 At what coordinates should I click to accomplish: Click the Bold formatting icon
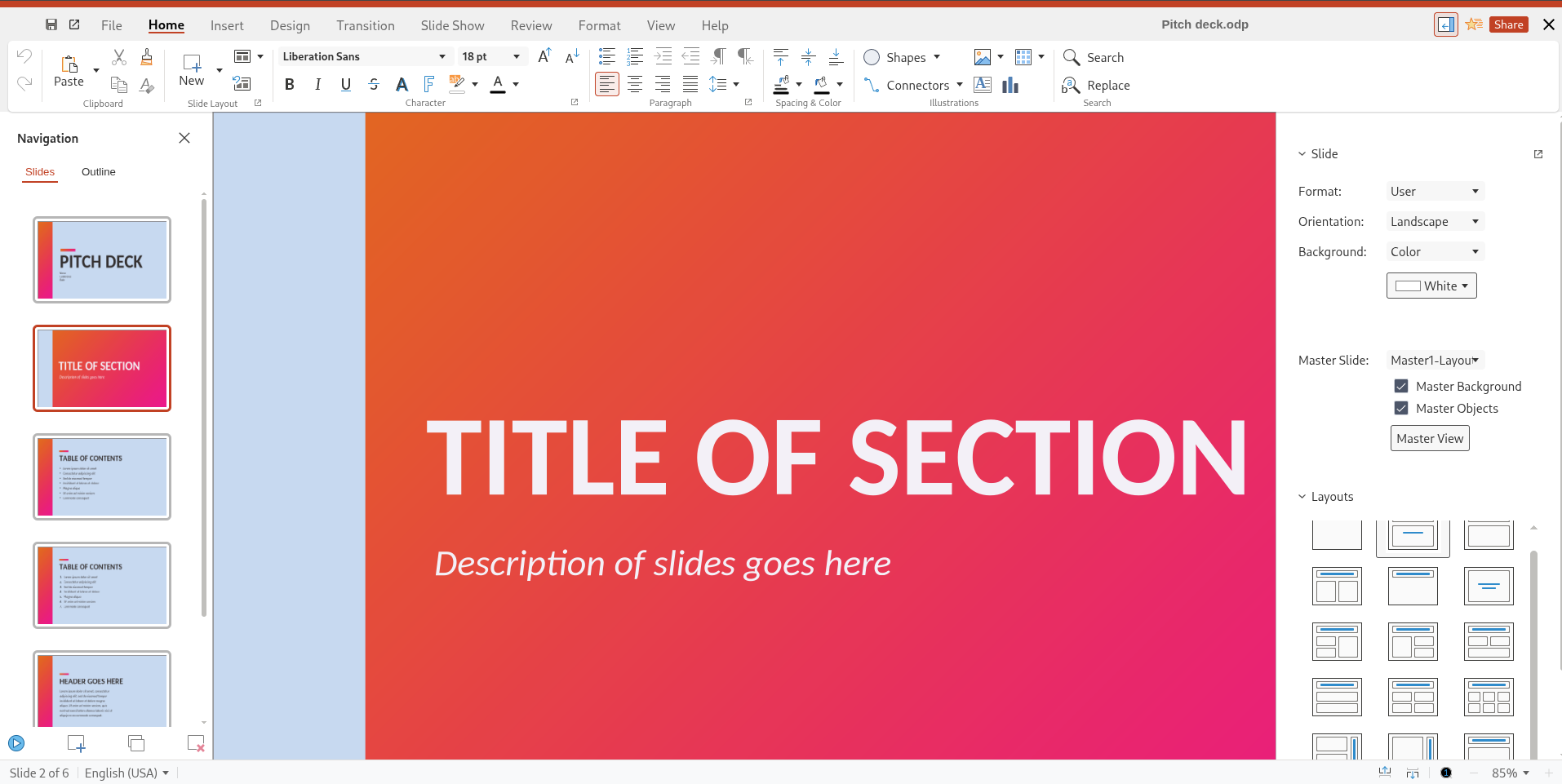(x=289, y=84)
